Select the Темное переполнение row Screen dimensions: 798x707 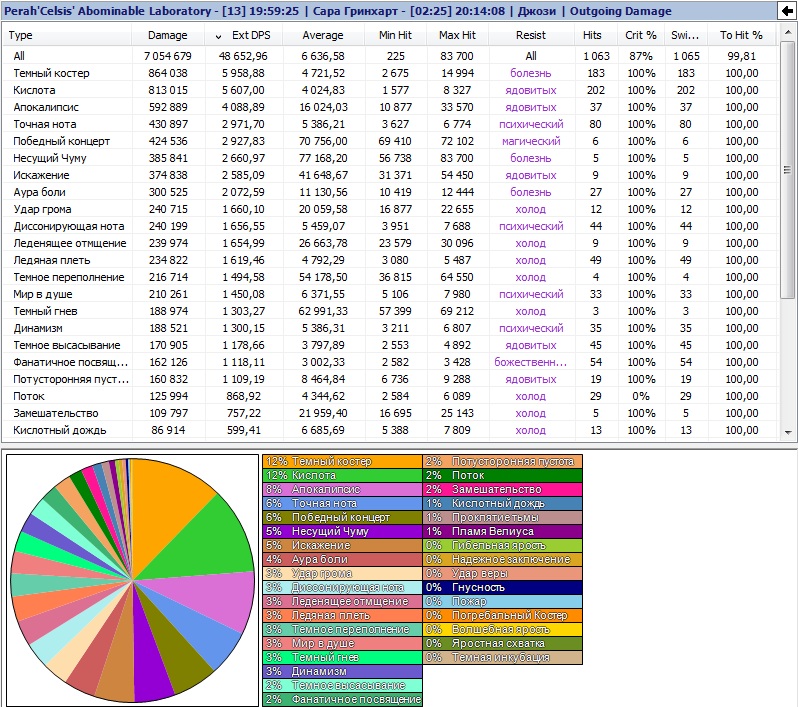pyautogui.click(x=390, y=277)
